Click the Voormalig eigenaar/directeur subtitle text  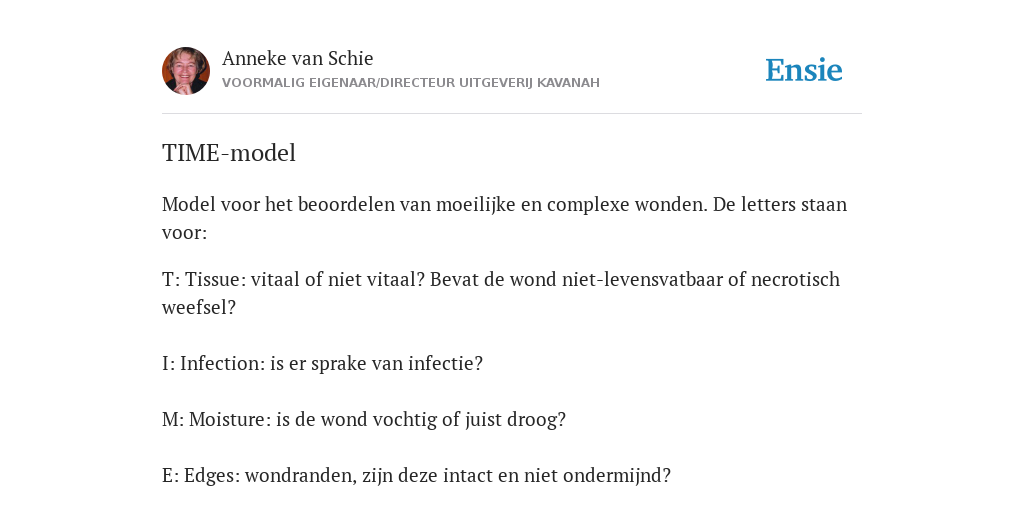point(411,83)
